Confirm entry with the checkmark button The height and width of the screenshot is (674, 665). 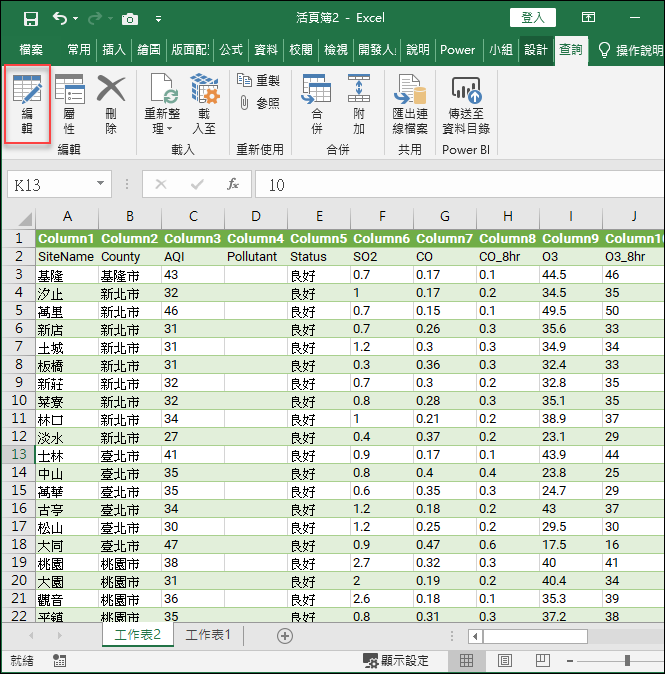197,184
